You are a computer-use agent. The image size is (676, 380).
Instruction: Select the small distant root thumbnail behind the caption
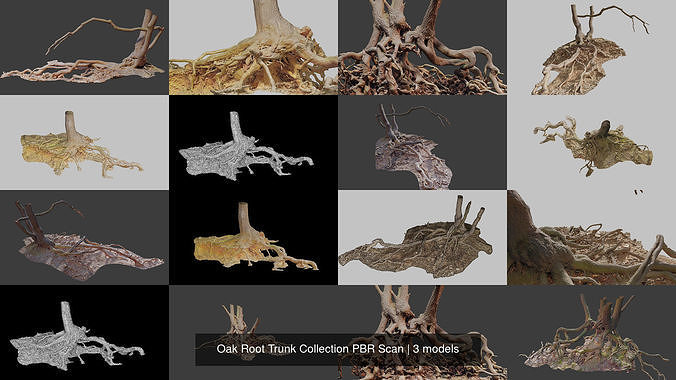[254, 333]
